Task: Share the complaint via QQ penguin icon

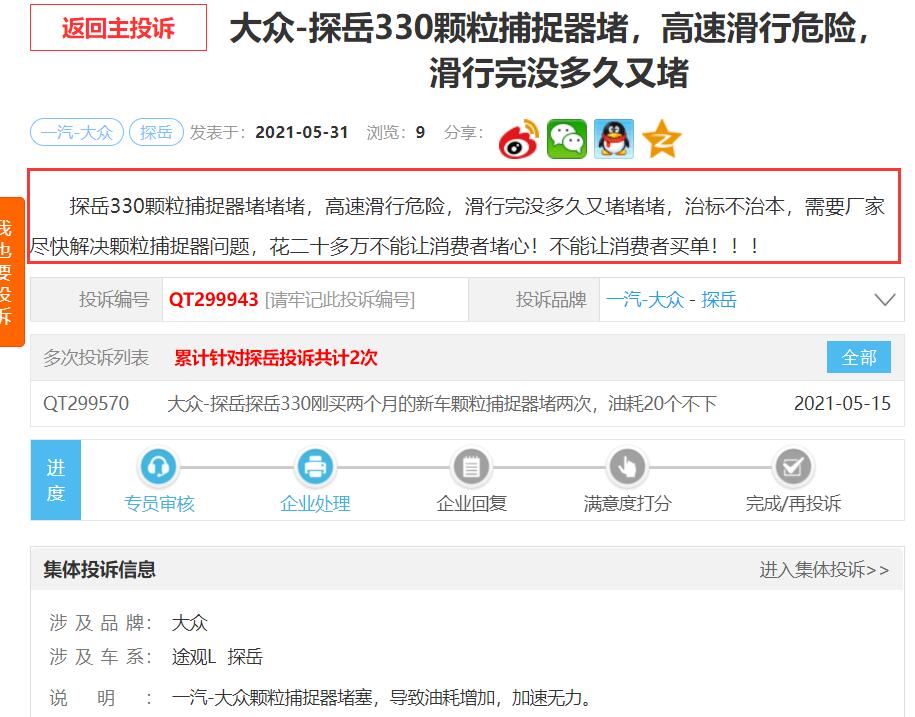Action: 614,139
